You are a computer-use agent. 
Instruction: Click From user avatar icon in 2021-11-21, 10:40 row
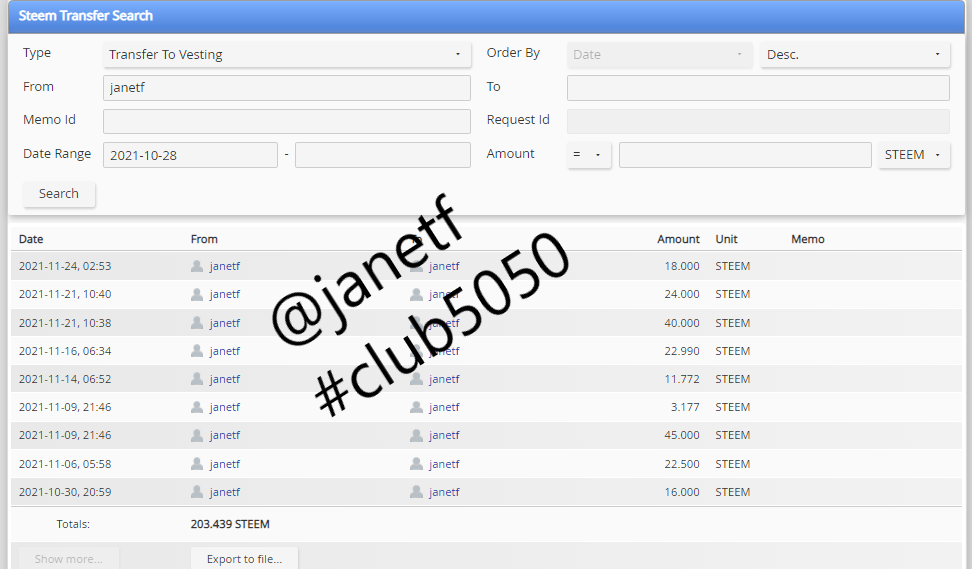pos(197,294)
